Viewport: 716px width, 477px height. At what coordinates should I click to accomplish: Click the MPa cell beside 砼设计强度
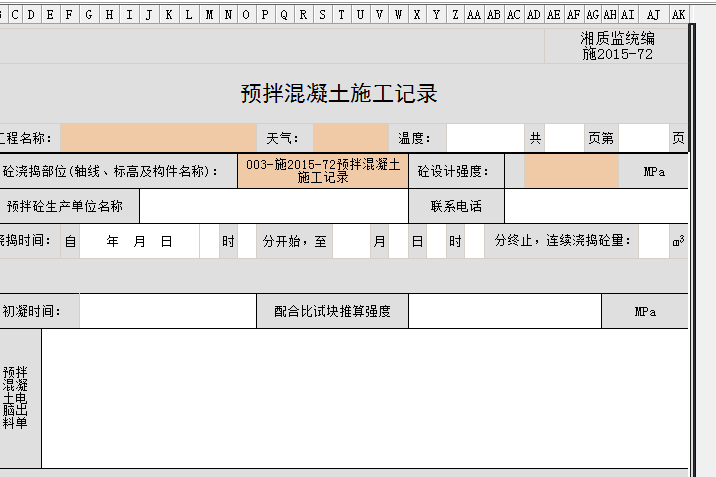654,171
